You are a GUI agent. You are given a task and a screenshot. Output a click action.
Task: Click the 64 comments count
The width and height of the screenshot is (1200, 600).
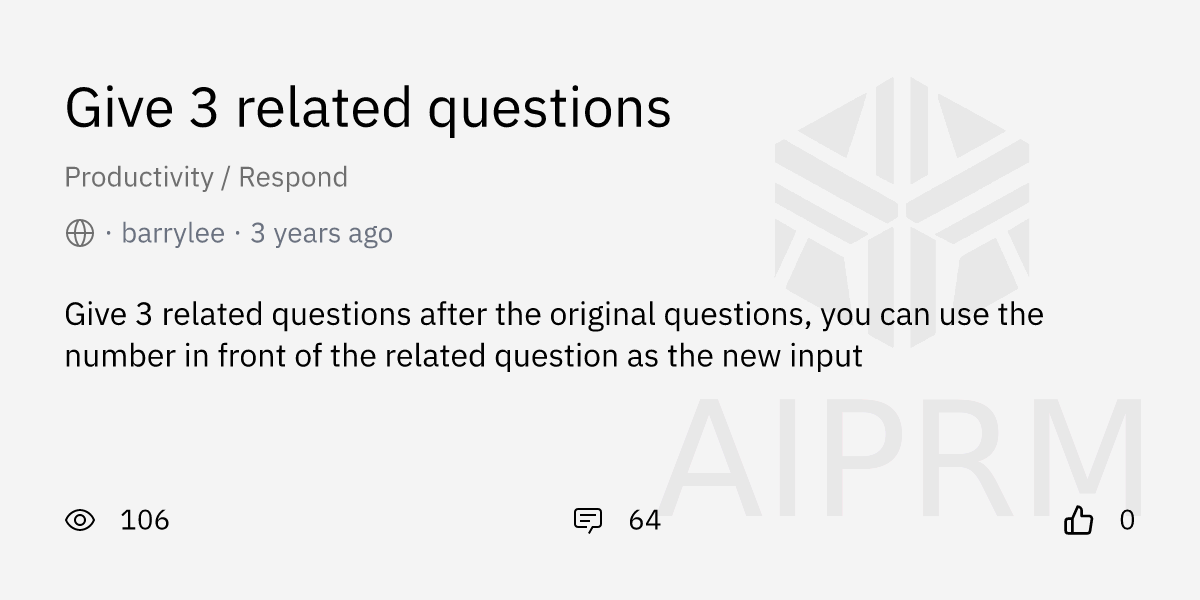point(645,520)
